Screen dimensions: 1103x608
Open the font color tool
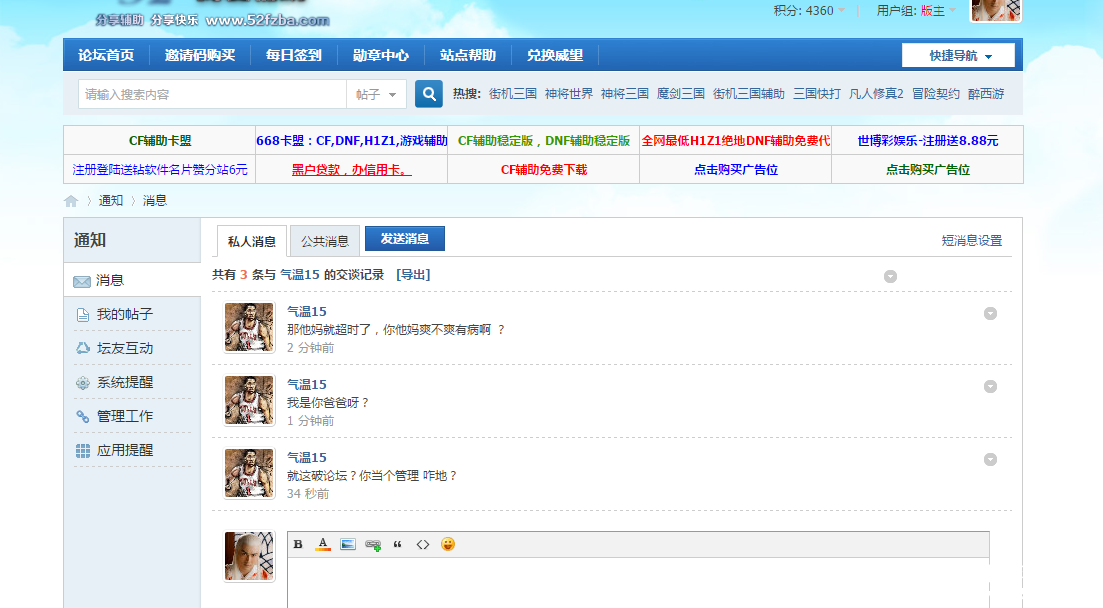(323, 544)
